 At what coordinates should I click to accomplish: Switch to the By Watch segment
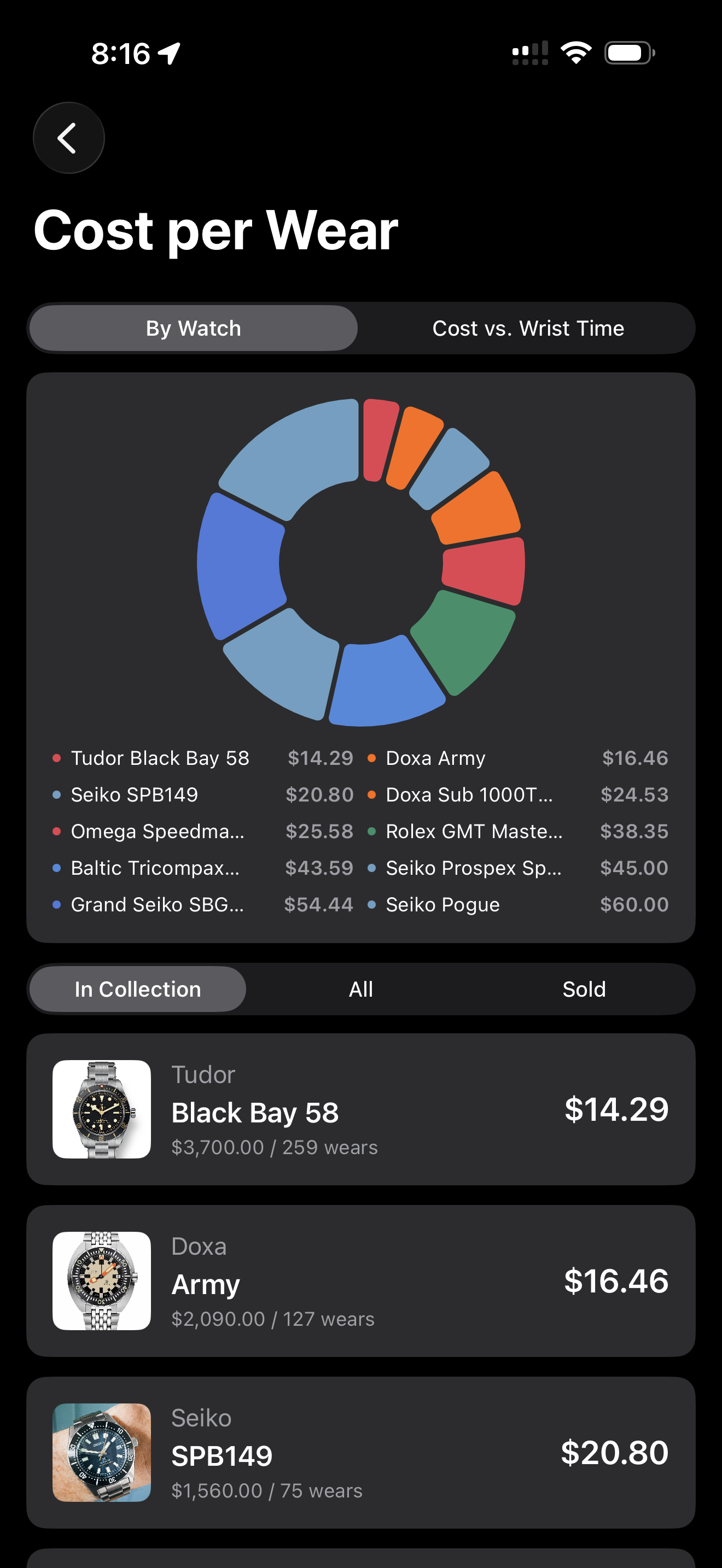coord(194,329)
